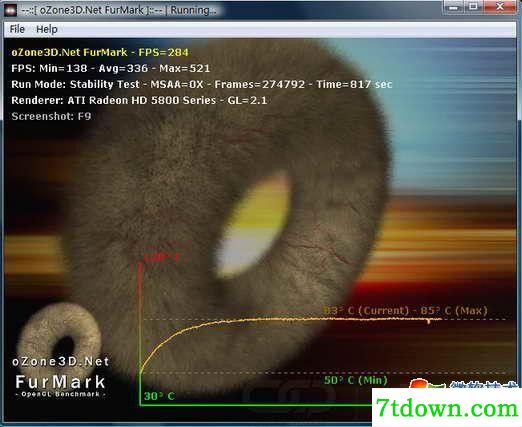This screenshot has height=427, width=522.
Task: Click the '50° C (Min)' label
Action: click(x=356, y=380)
